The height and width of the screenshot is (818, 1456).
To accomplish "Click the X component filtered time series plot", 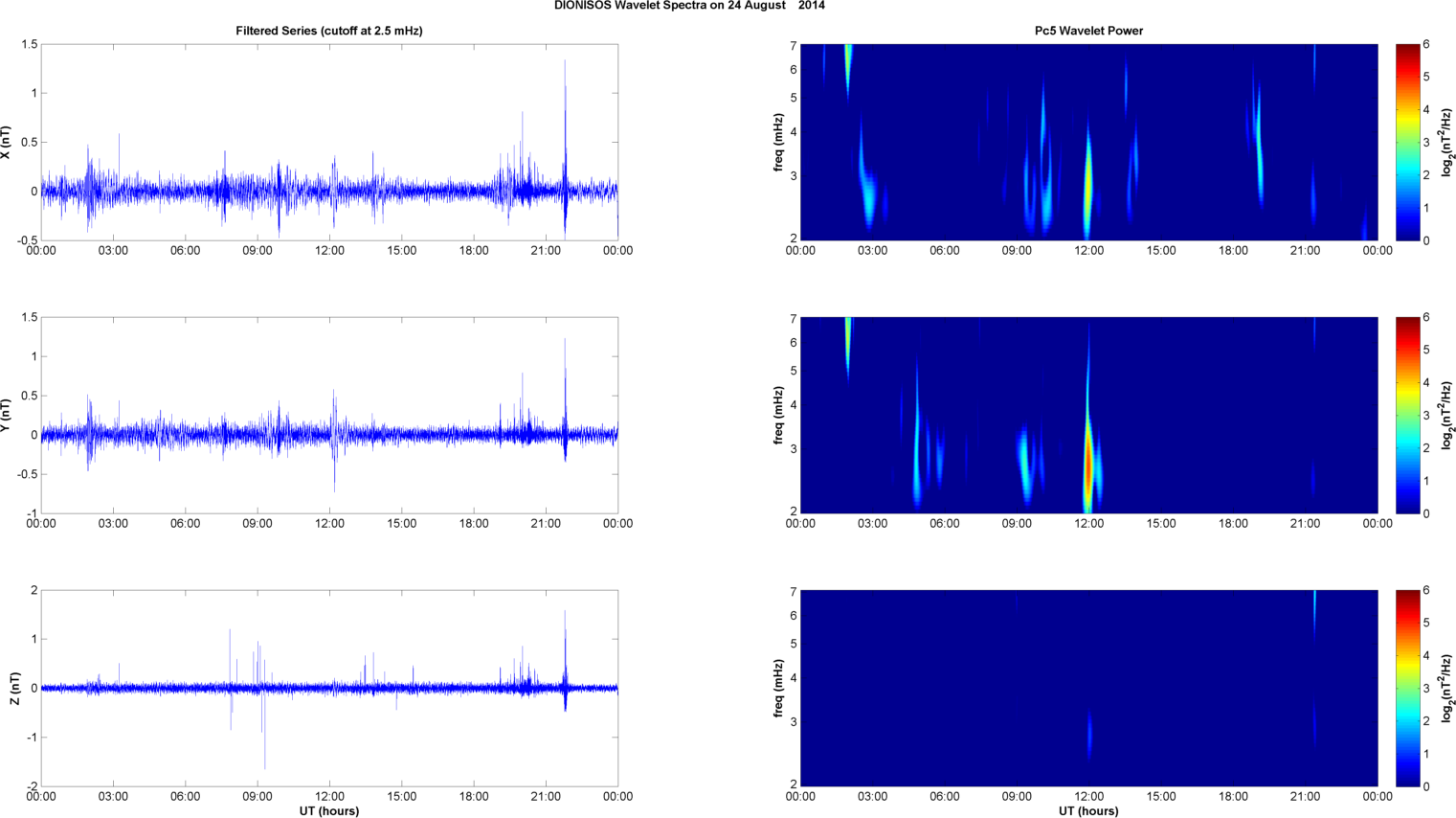I will click(329, 142).
